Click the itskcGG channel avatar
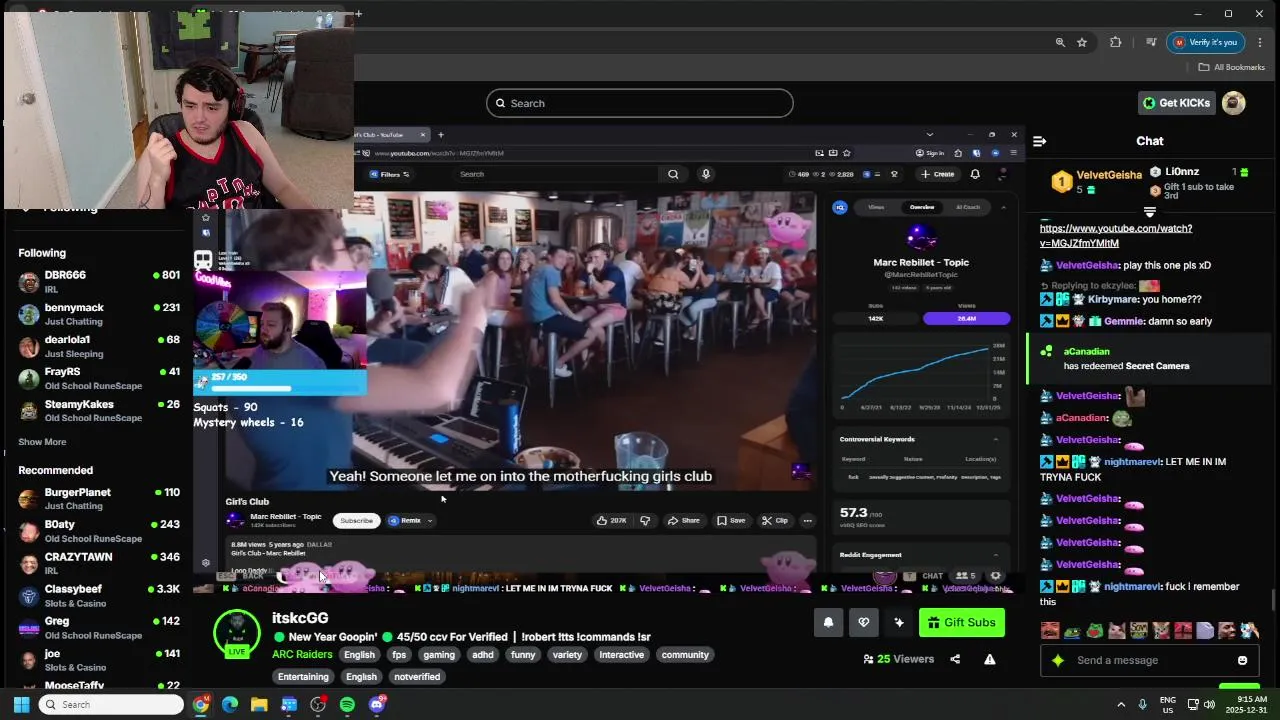This screenshot has width=1280, height=720. (x=237, y=633)
